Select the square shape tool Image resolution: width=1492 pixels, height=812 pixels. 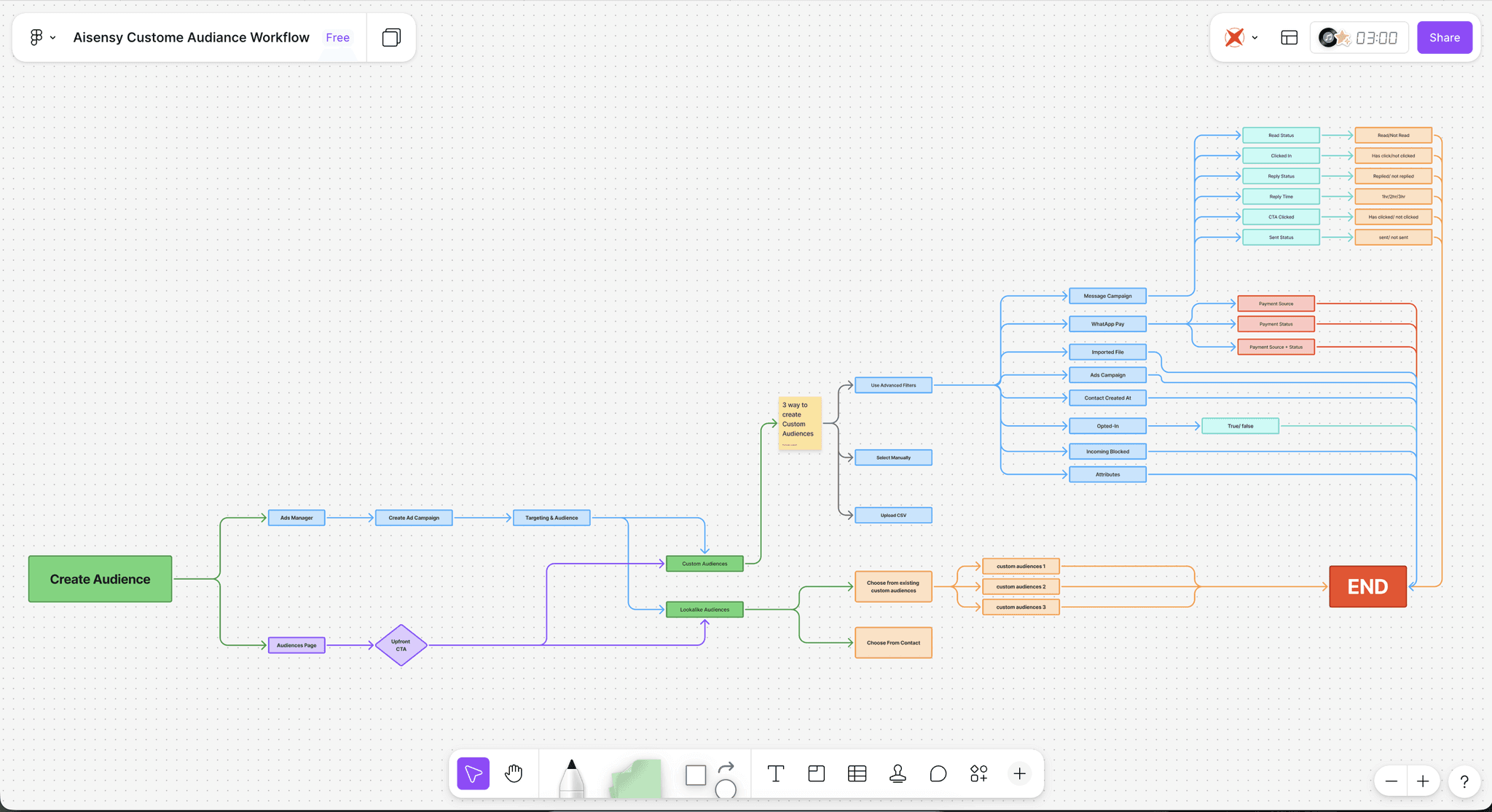click(696, 775)
